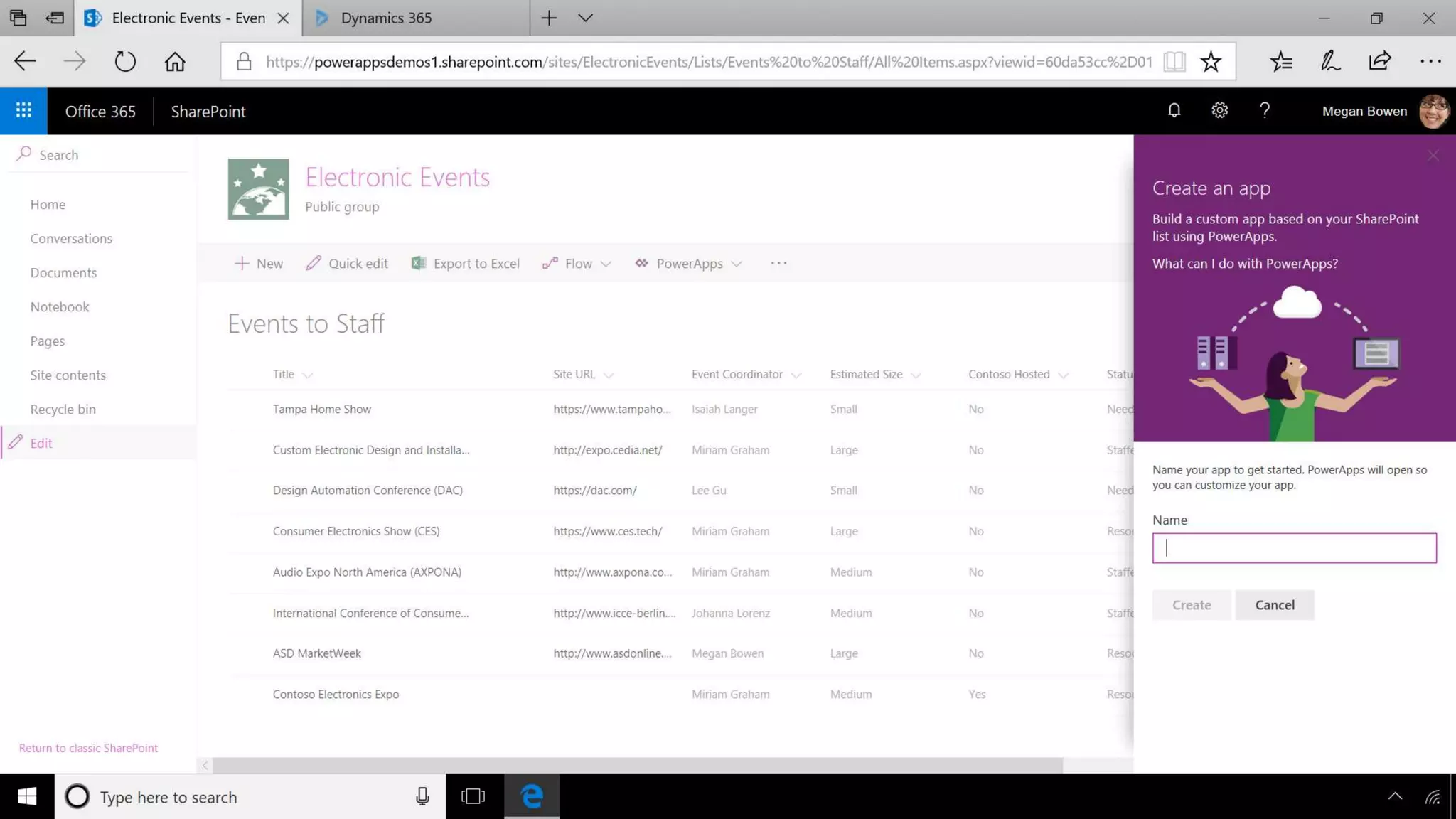Close the Create an app panel
Image resolution: width=1456 pixels, height=819 pixels.
pos(1433,156)
